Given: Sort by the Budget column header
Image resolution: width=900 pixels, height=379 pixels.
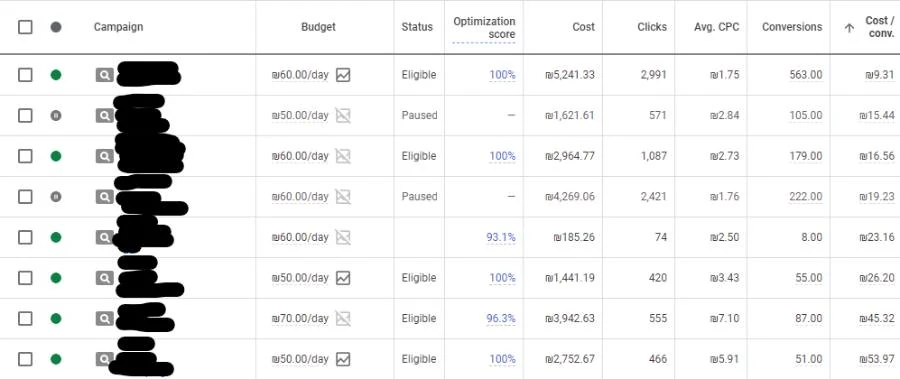Looking at the screenshot, I should pyautogui.click(x=318, y=27).
